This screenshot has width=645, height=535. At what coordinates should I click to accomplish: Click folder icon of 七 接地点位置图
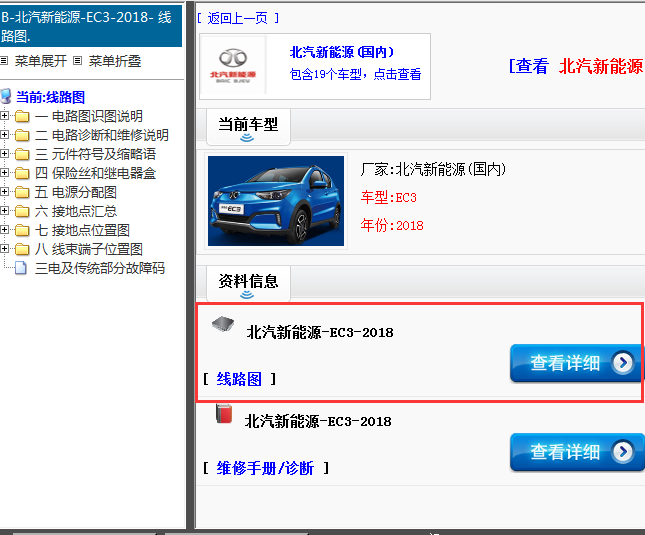pyautogui.click(x=22, y=230)
